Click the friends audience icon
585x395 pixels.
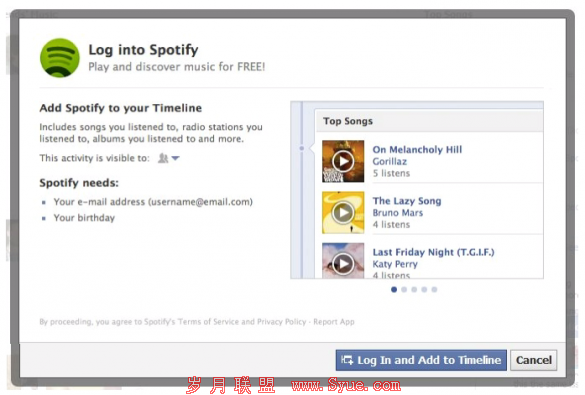[163, 158]
